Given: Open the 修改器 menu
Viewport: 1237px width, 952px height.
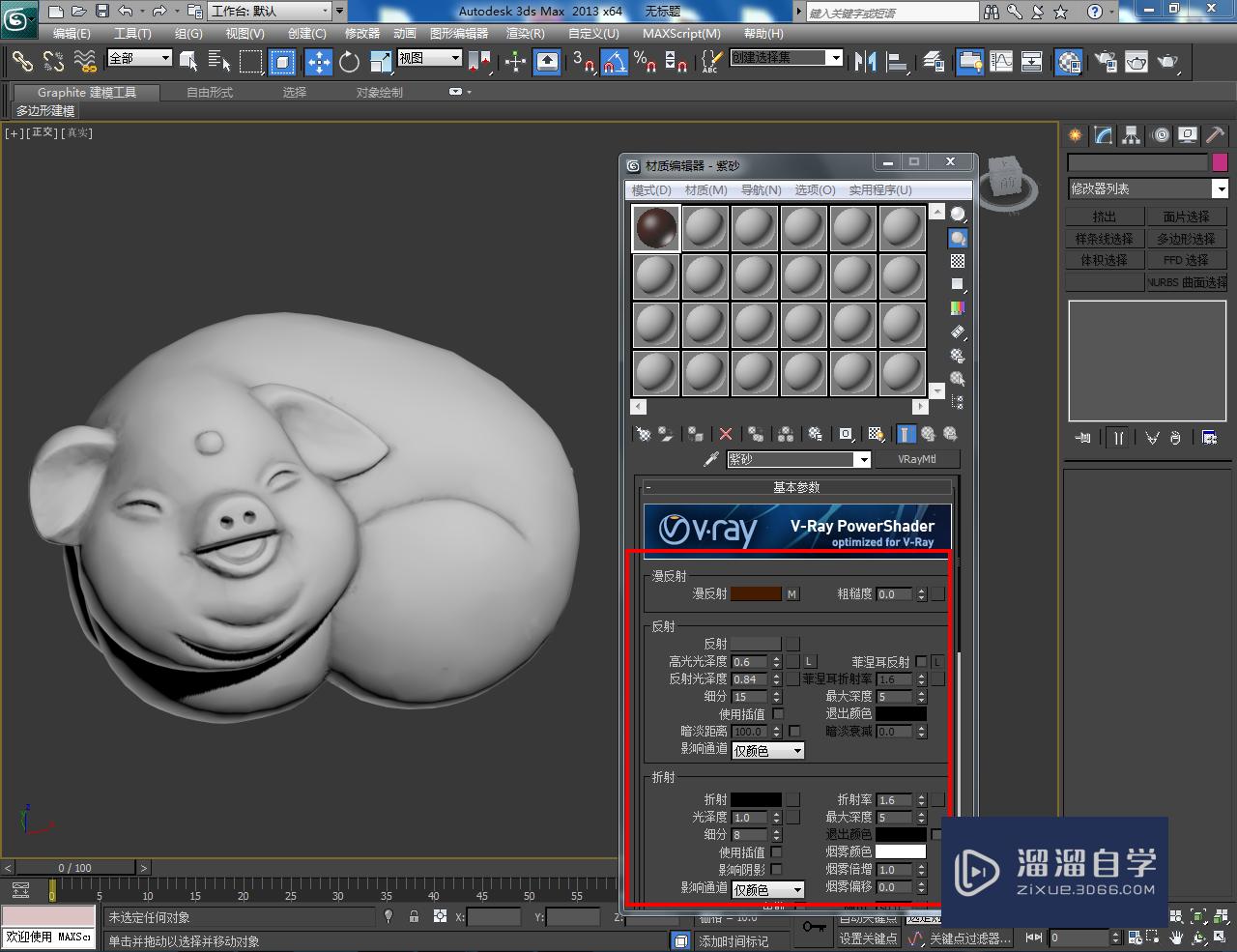Looking at the screenshot, I should 362,33.
